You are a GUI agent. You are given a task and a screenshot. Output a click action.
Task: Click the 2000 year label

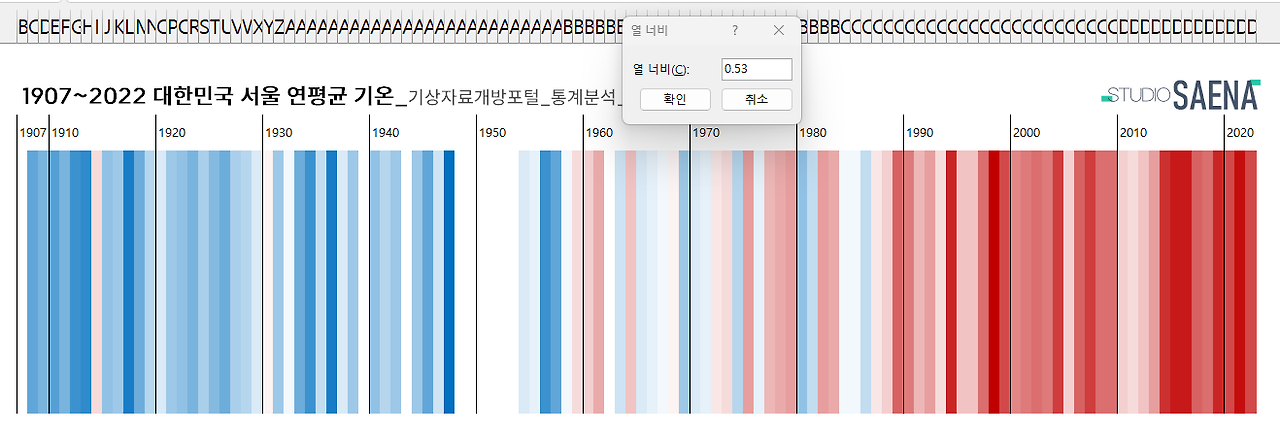click(x=1026, y=133)
